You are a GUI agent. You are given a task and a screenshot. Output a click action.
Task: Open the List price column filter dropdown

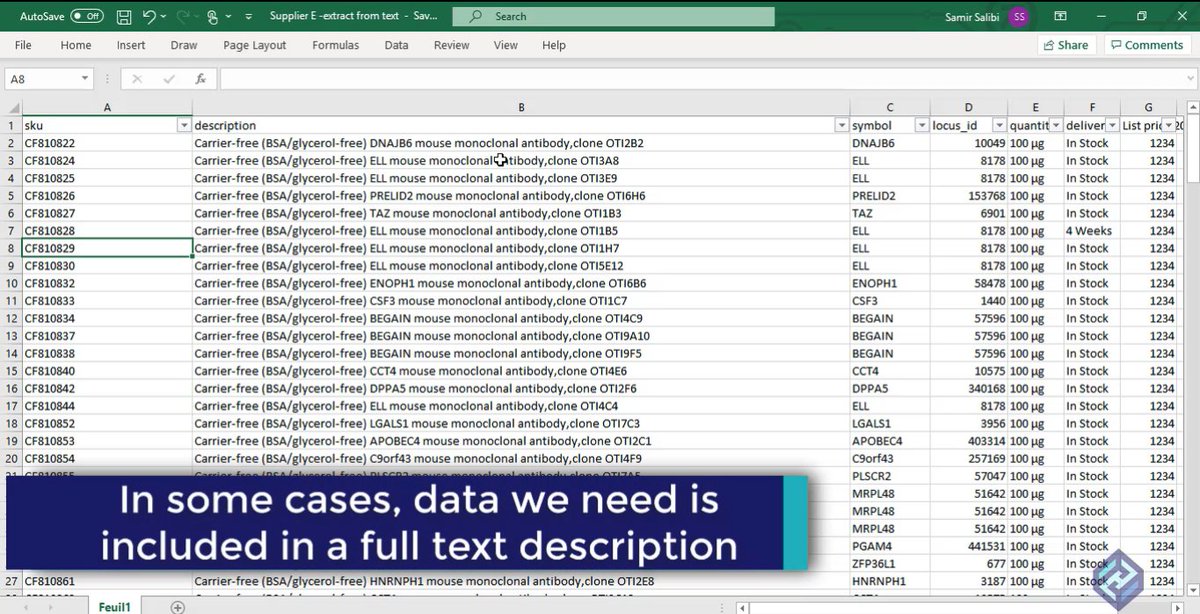coord(1167,126)
